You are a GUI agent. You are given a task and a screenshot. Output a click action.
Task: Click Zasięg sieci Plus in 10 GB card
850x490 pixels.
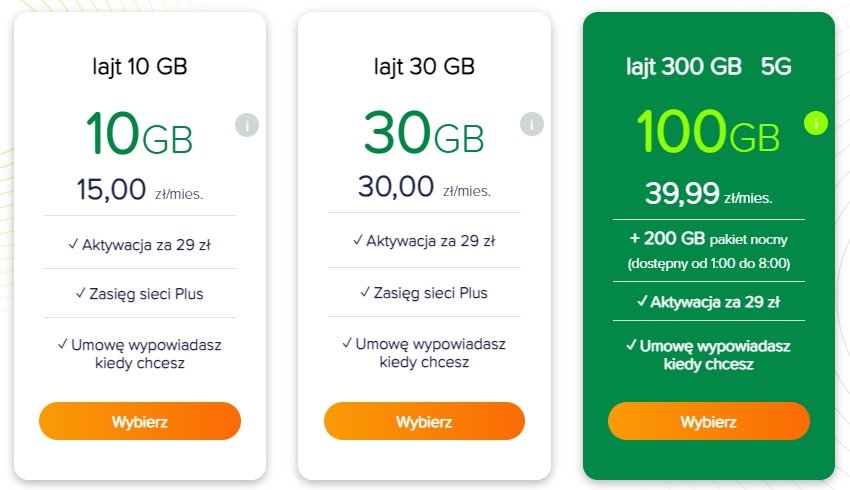tap(140, 294)
